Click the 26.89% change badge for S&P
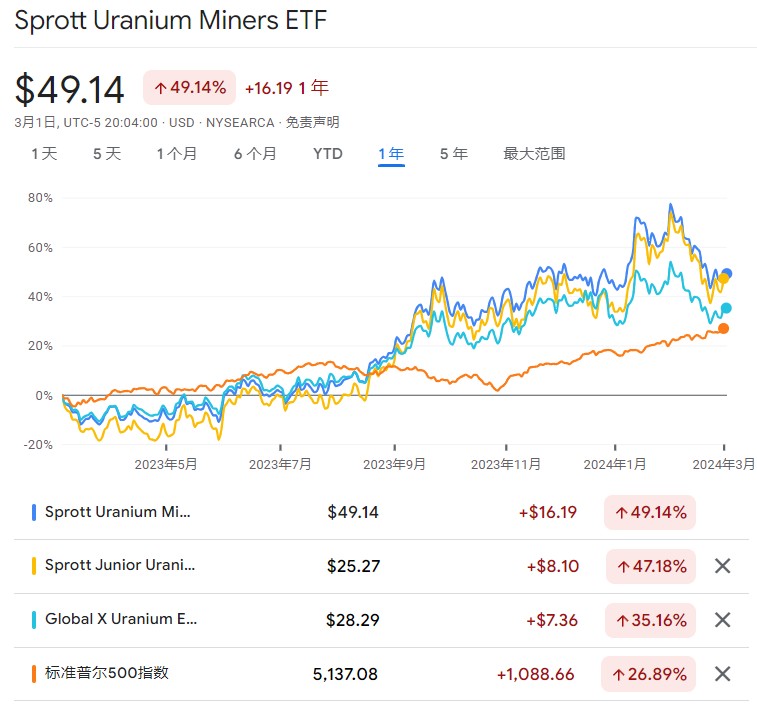The height and width of the screenshot is (706, 757). [650, 674]
